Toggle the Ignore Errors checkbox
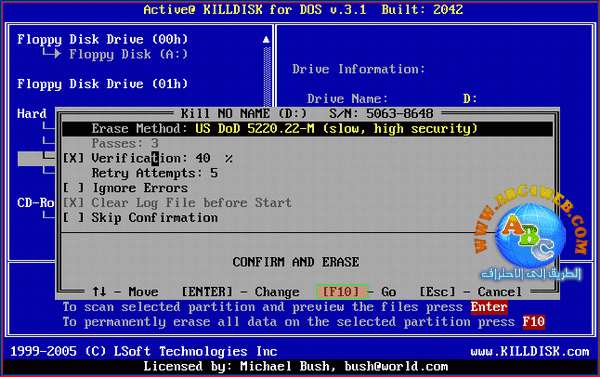Image resolution: width=600 pixels, height=377 pixels. pyautogui.click(x=73, y=188)
